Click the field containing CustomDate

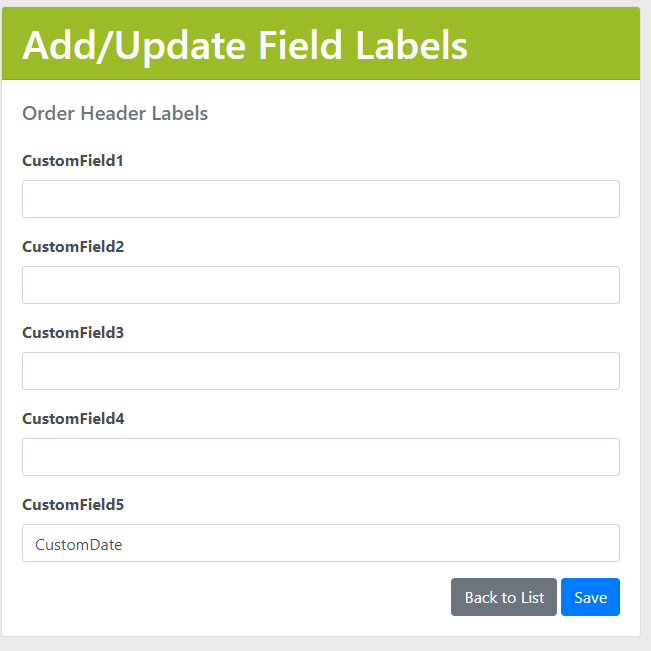click(320, 543)
